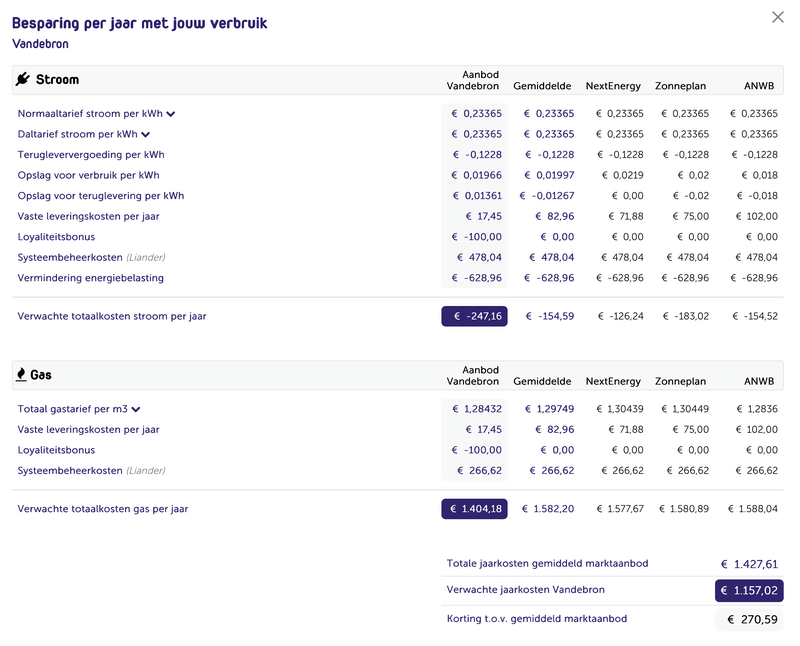Click Vandebron gastarief value 1,28432
This screenshot has height=646, width=800.
(x=477, y=409)
